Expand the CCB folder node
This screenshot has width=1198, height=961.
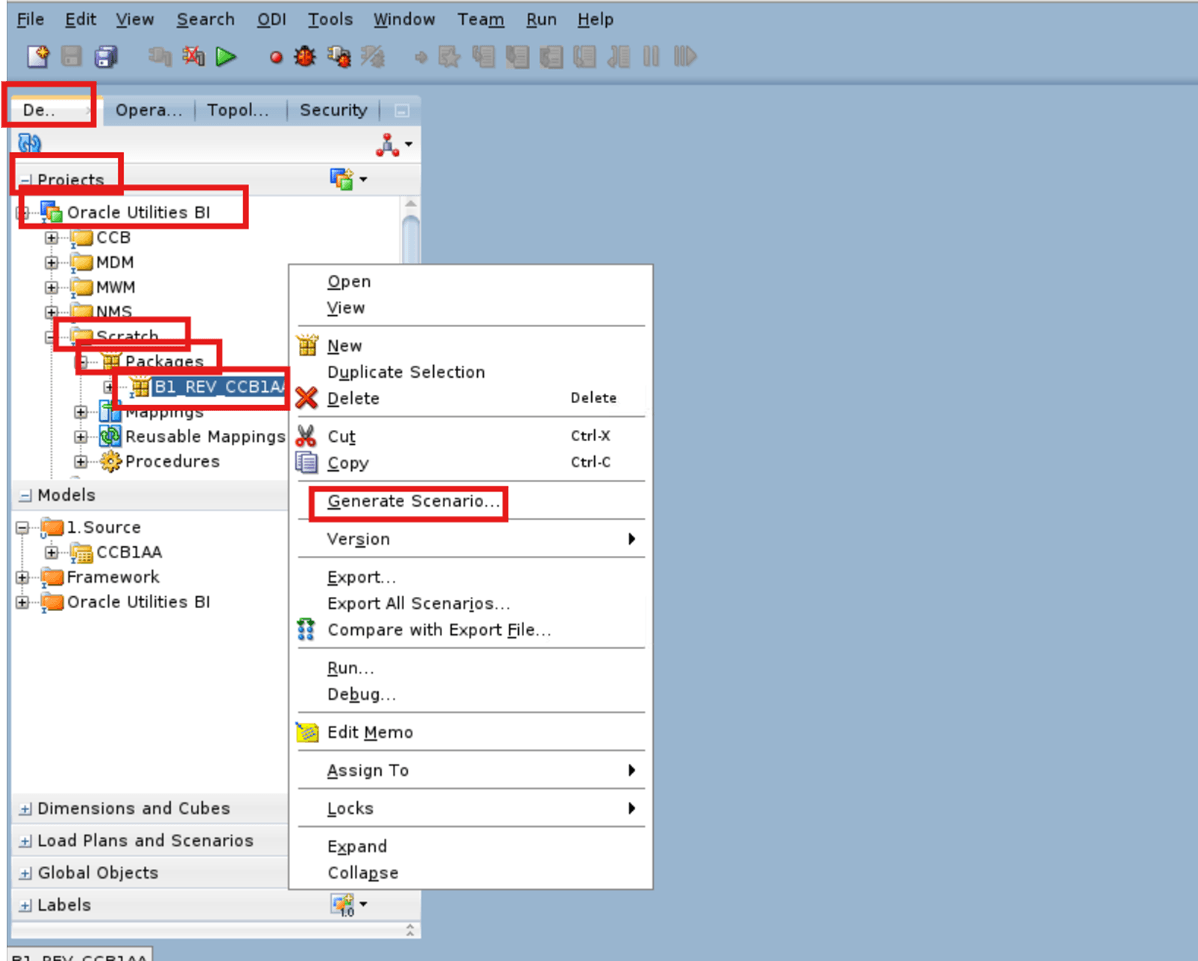tap(51, 238)
